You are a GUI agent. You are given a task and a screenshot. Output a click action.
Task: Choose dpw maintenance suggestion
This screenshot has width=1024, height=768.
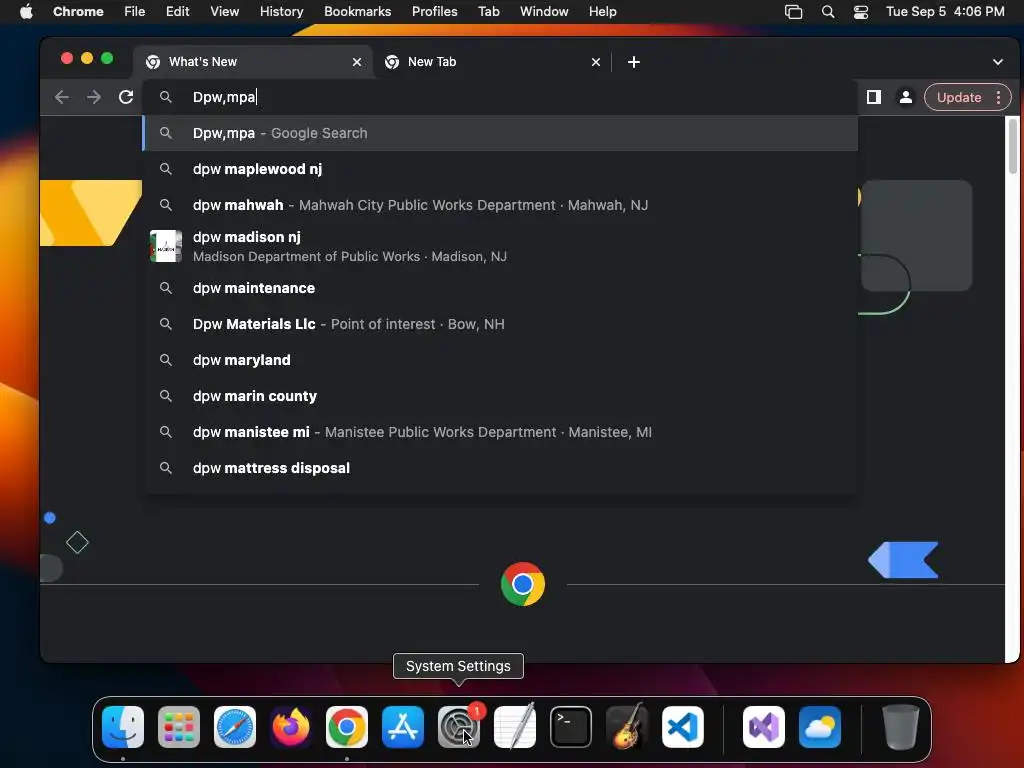(x=500, y=288)
